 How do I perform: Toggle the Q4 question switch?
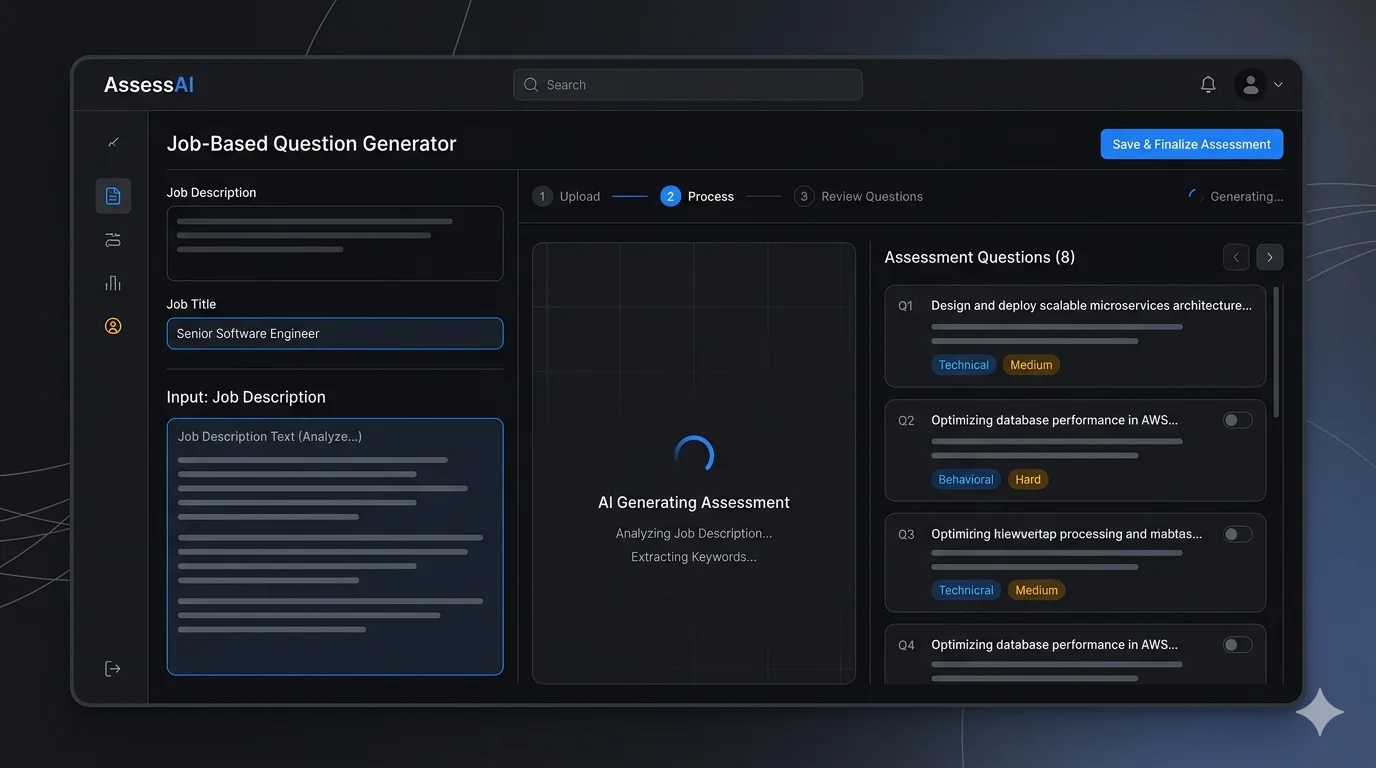click(x=1238, y=645)
